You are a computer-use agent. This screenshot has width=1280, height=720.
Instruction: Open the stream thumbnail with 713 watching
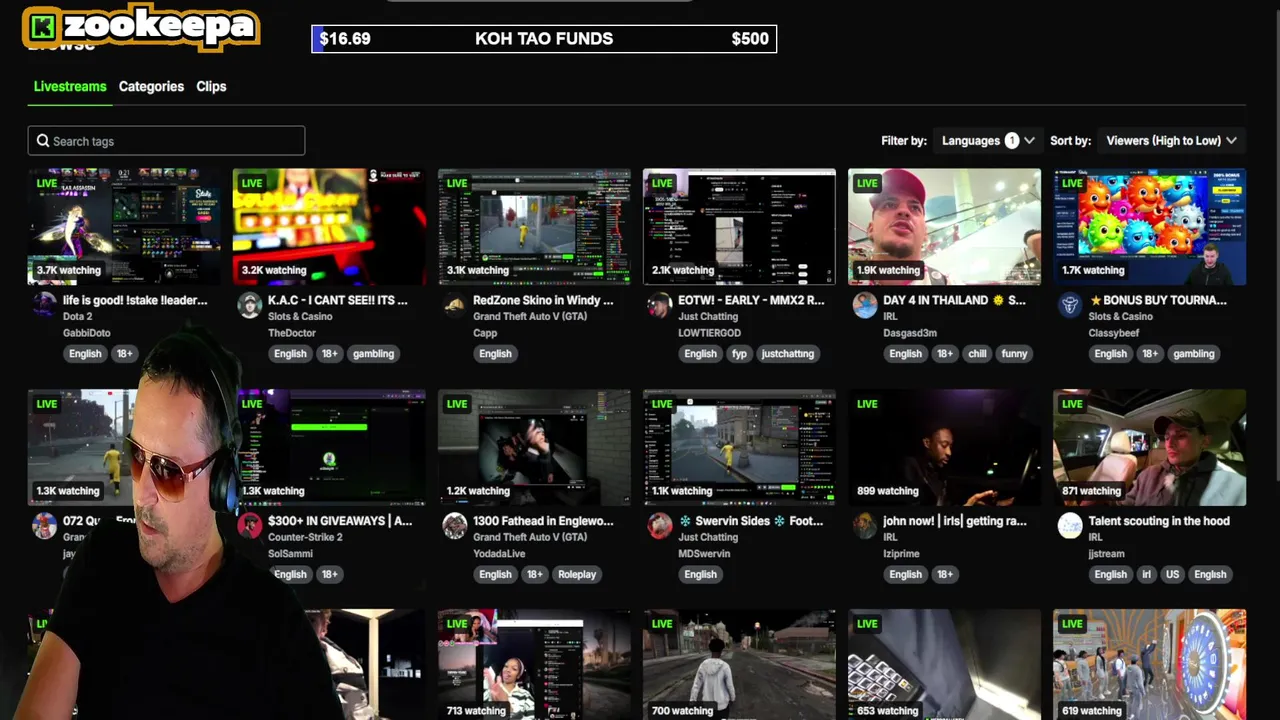point(534,664)
